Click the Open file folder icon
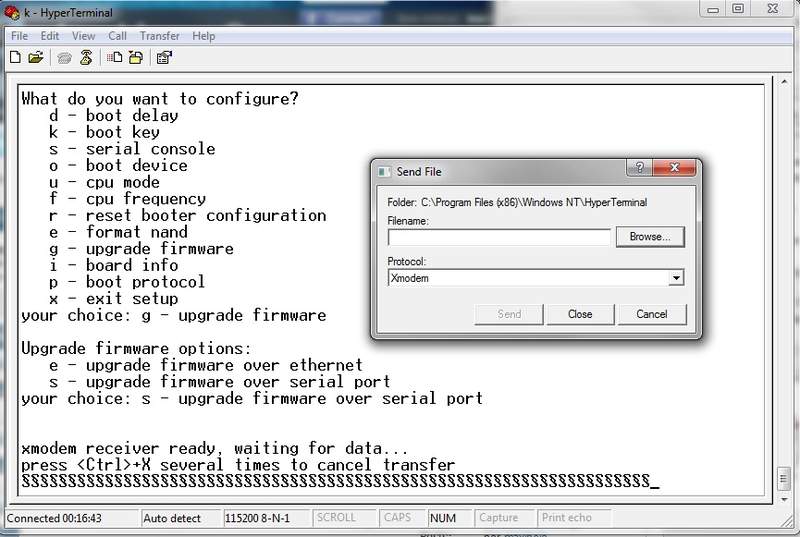Screen dimensions: 800x537 click(36, 57)
